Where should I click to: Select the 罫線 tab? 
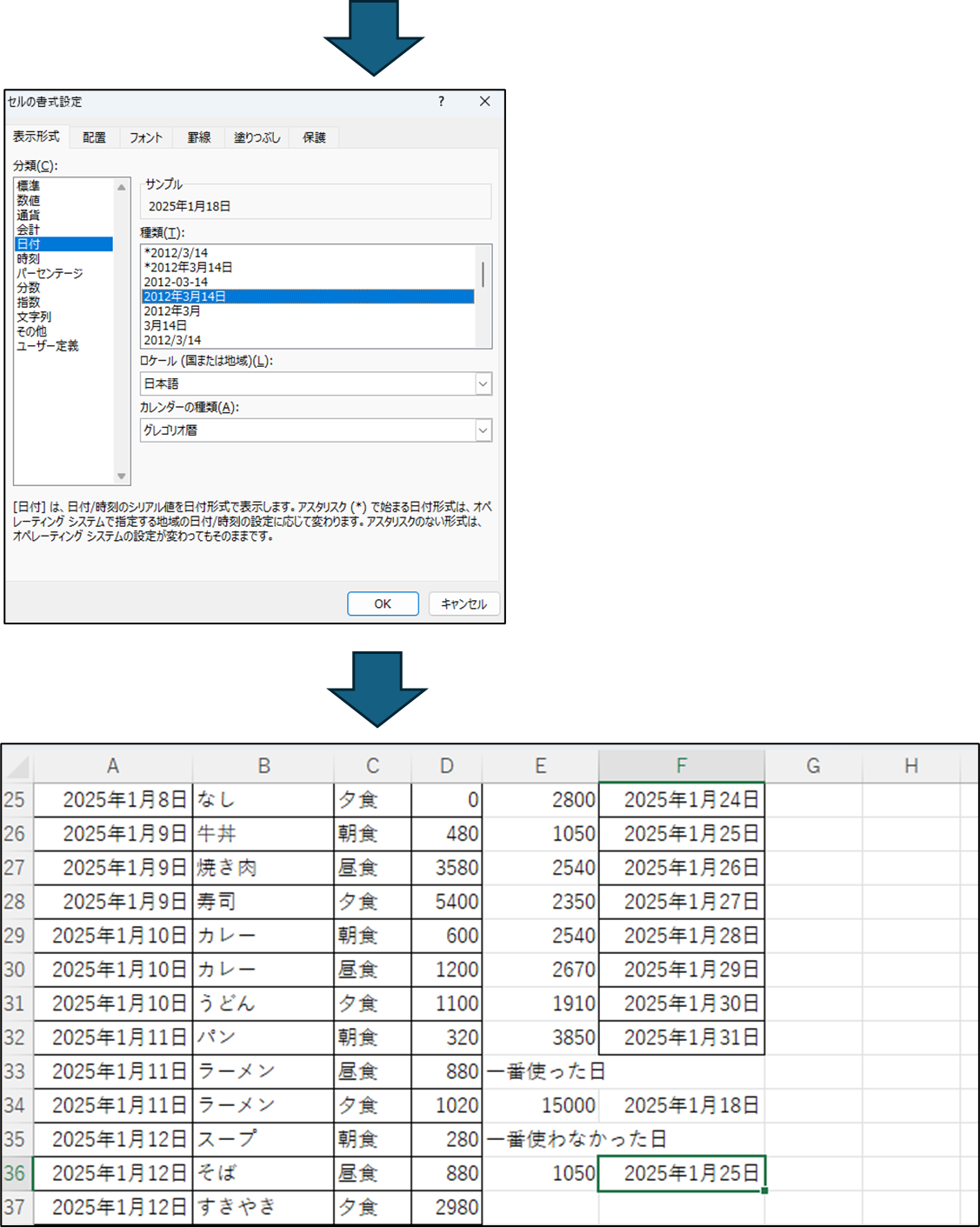[199, 137]
